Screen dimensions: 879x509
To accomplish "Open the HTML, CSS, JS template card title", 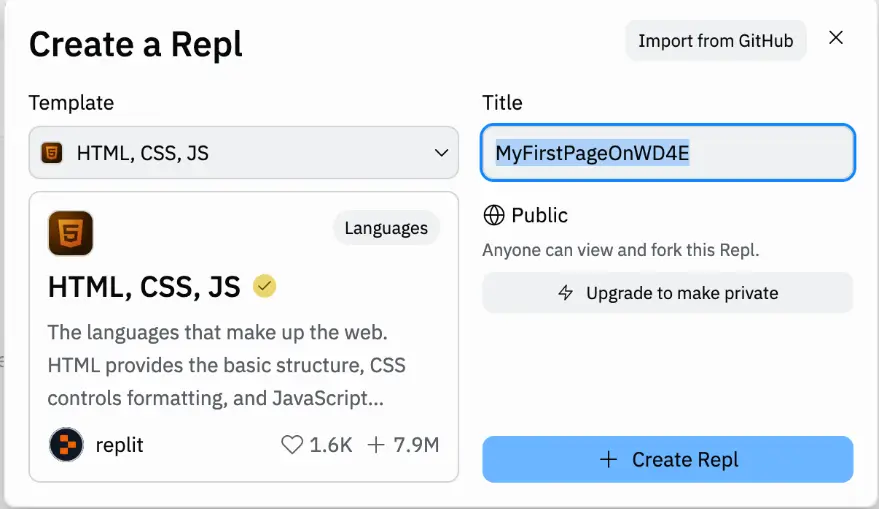I will 144,286.
